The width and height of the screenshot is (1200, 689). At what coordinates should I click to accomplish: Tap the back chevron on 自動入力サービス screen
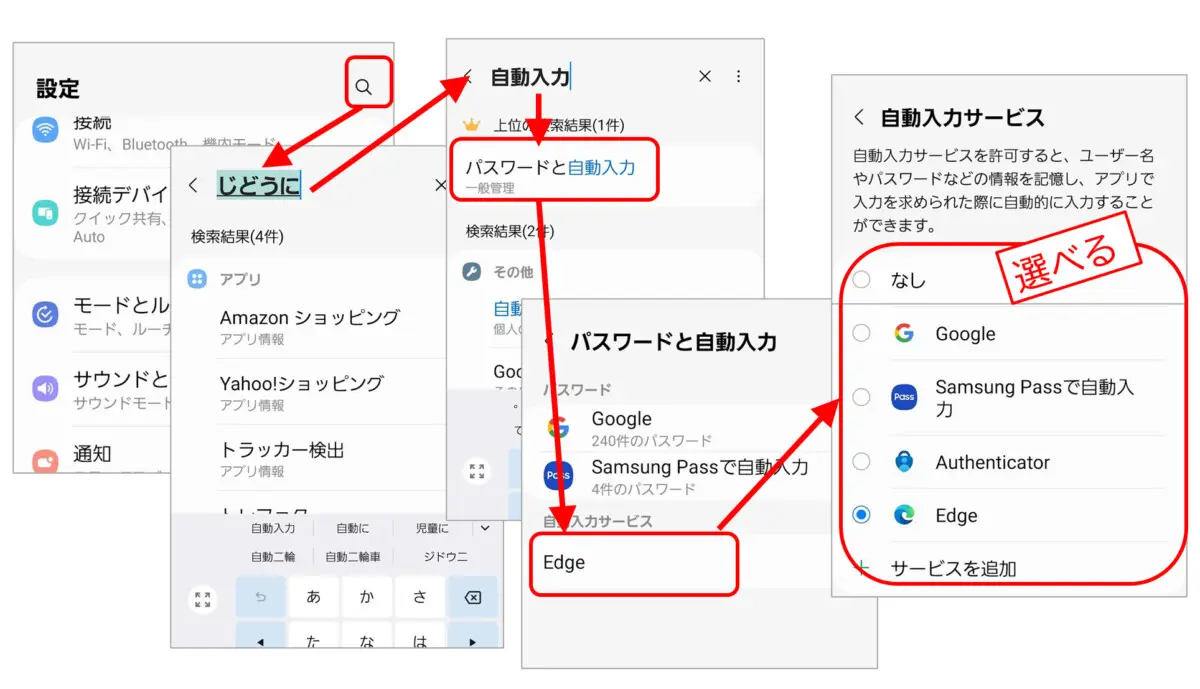(x=860, y=117)
